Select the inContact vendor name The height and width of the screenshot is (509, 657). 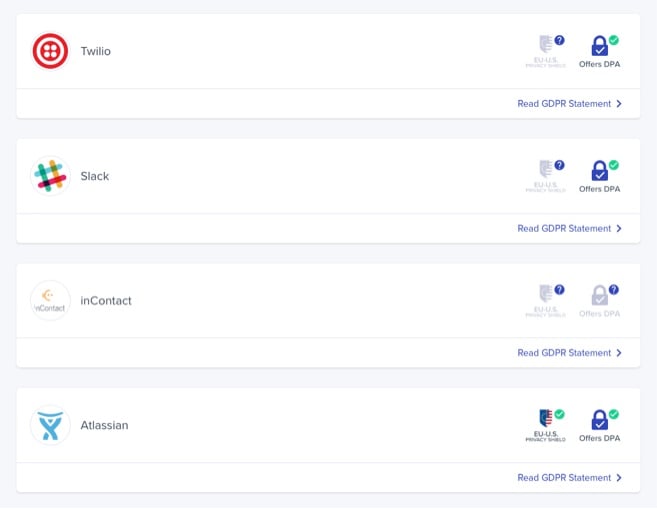106,300
